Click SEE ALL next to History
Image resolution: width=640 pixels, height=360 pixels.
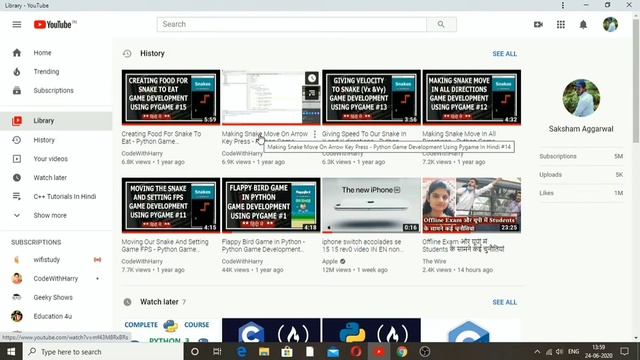(x=504, y=53)
